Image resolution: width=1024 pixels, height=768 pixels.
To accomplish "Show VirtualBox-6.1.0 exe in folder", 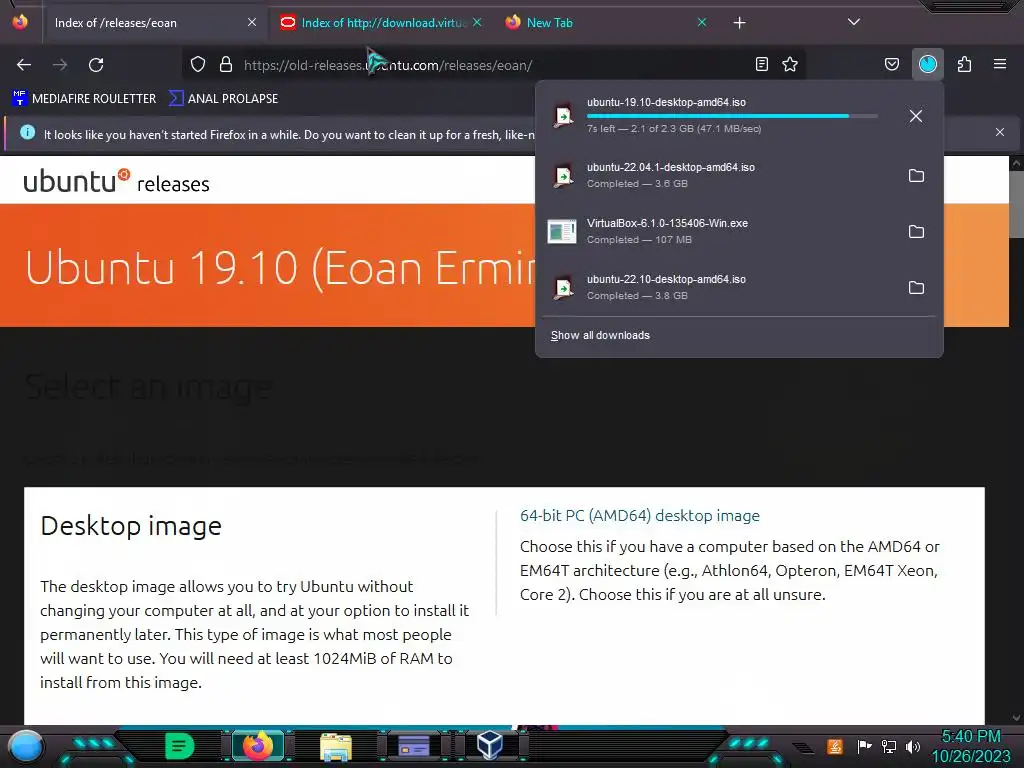I will [x=916, y=232].
